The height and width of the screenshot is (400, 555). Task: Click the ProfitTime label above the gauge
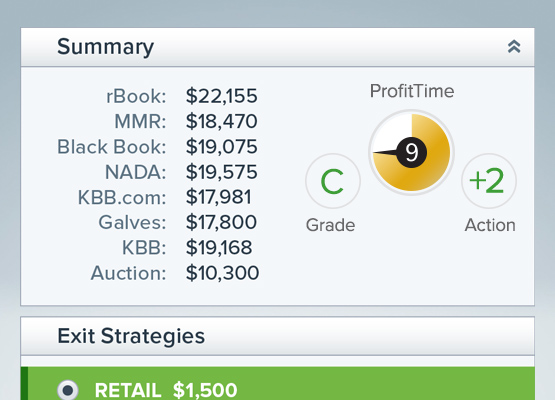[x=412, y=91]
